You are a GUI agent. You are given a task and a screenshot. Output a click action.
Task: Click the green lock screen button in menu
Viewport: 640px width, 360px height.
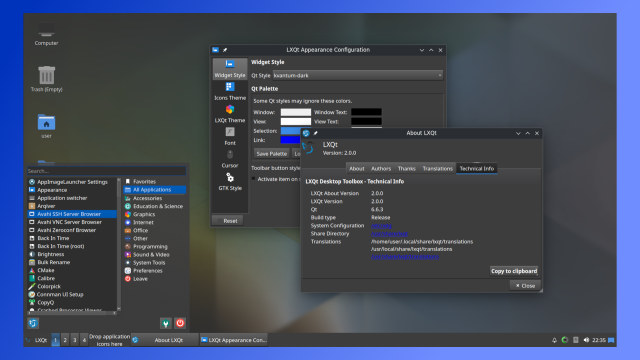[x=165, y=323]
